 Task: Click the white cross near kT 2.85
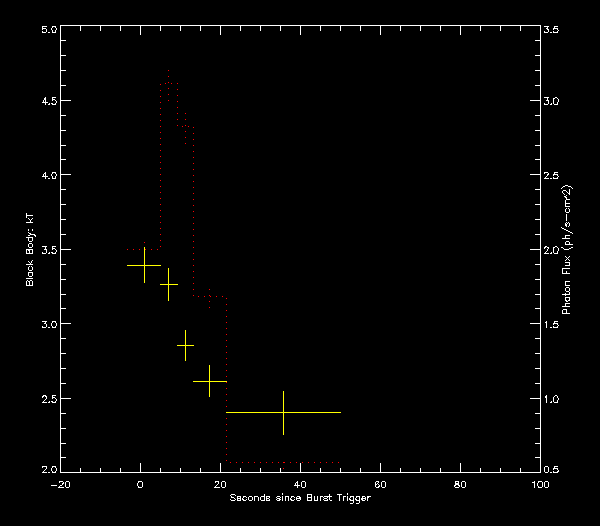pyautogui.click(x=185, y=345)
